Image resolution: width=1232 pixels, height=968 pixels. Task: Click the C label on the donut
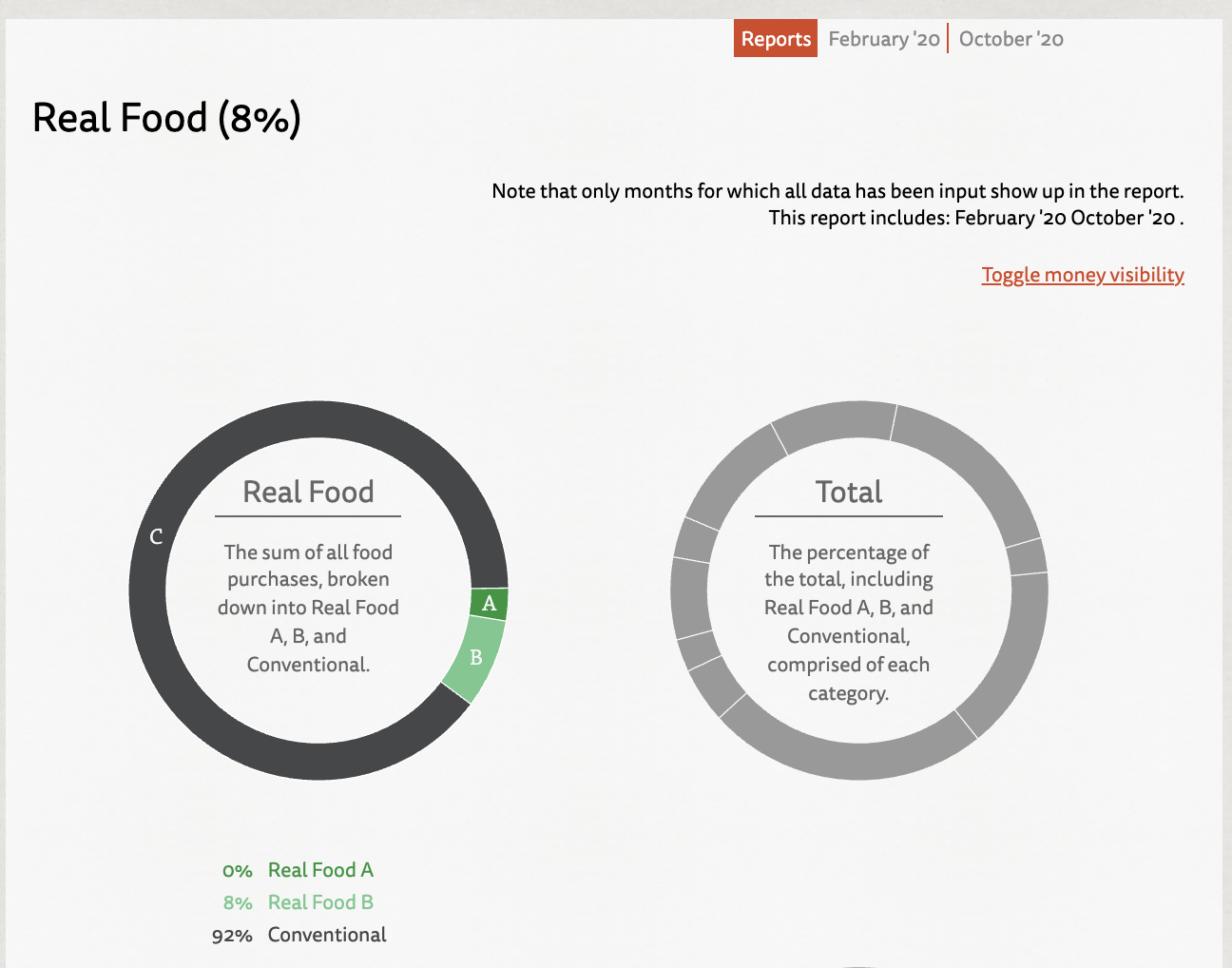[x=157, y=537]
